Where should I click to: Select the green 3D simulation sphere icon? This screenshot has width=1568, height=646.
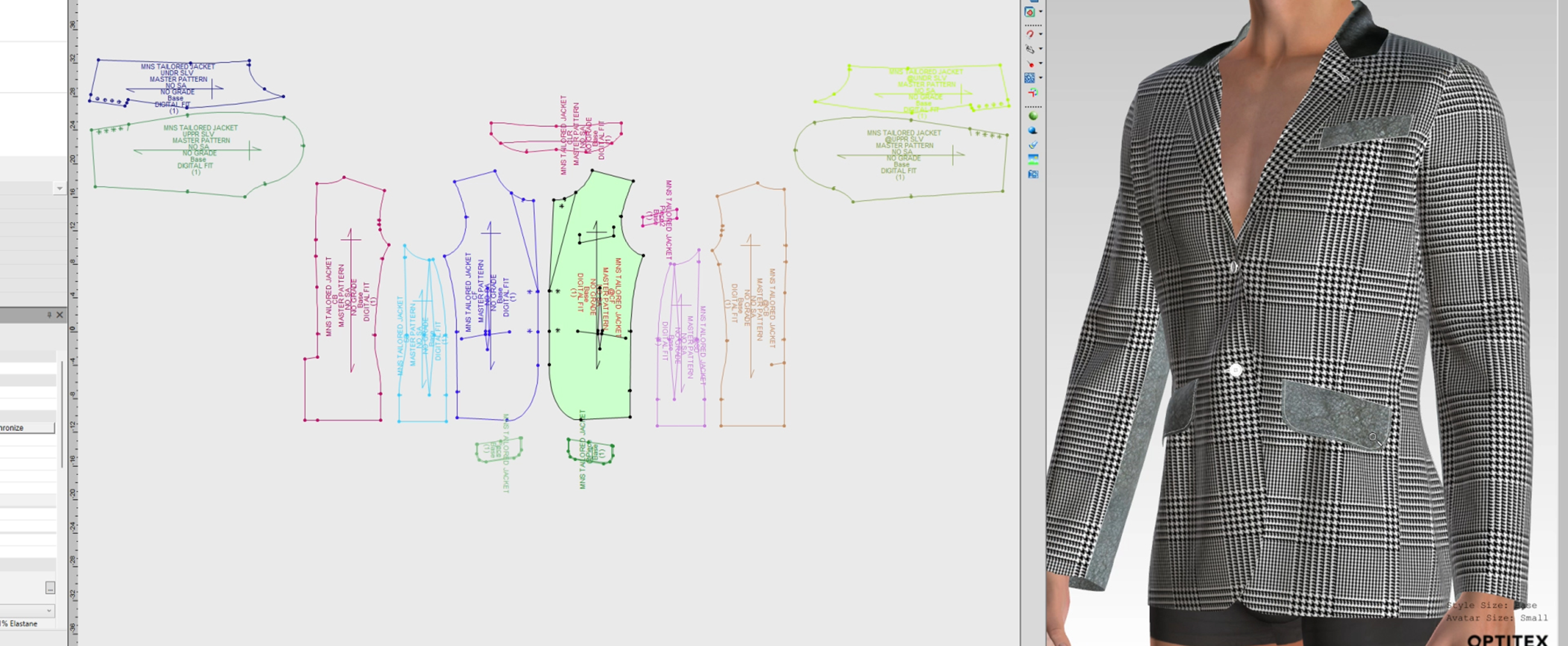[1031, 116]
